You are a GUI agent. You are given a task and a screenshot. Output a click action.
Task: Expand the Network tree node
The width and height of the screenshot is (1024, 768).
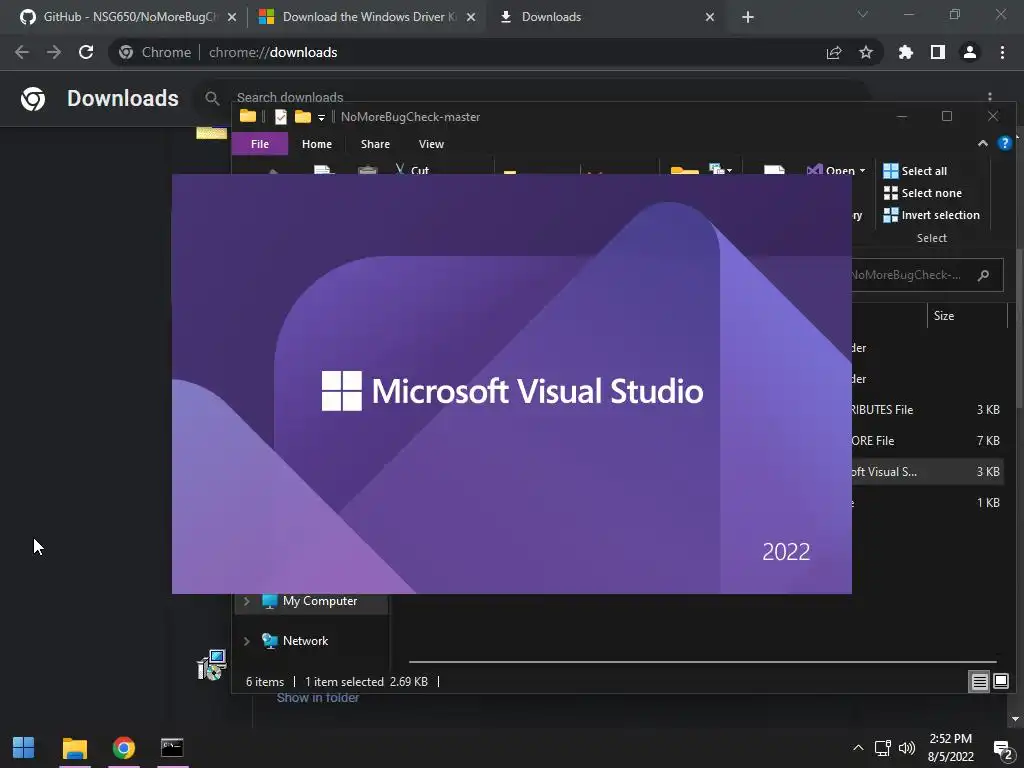point(247,641)
